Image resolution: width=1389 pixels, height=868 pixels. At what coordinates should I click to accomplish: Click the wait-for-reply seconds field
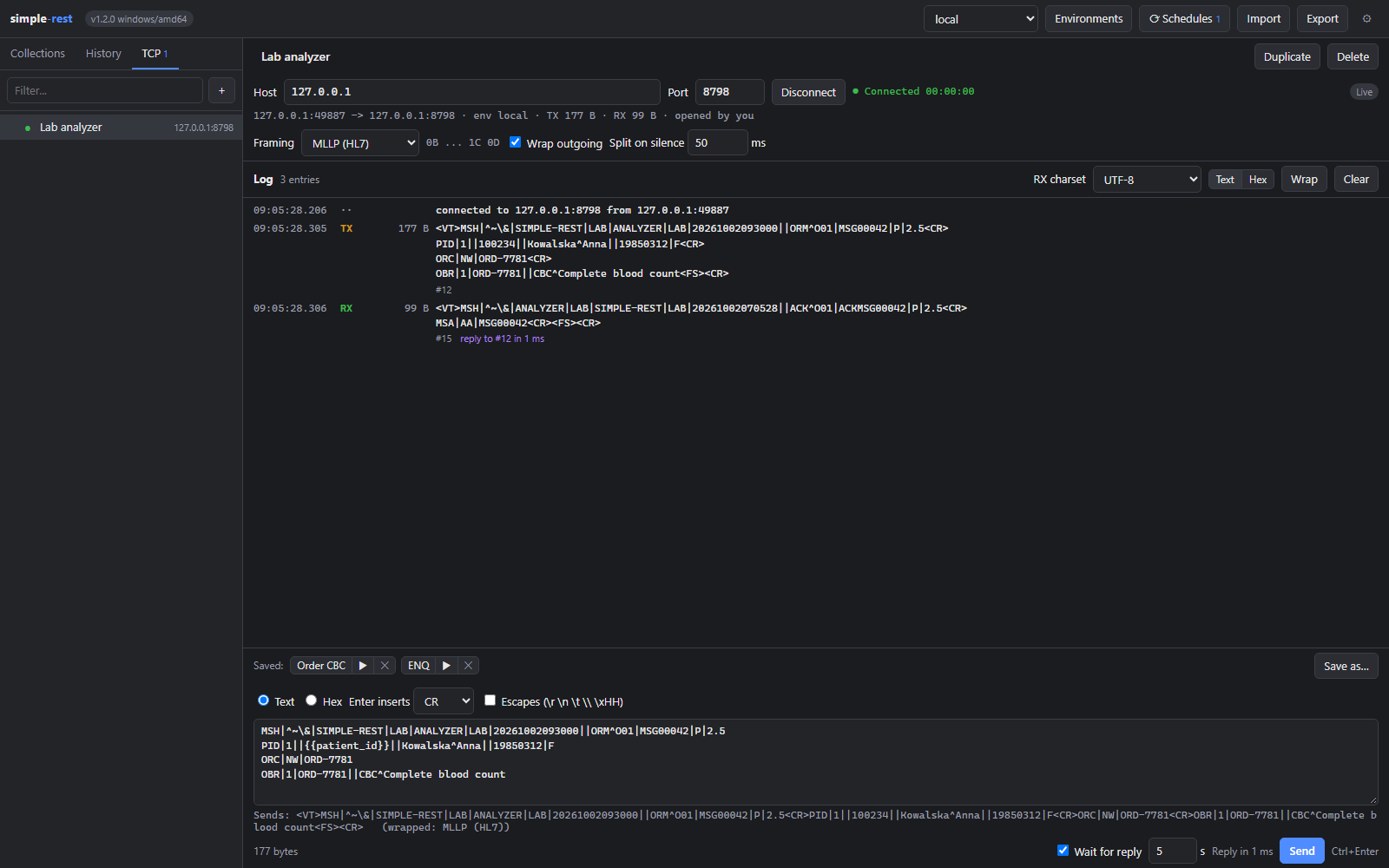[x=1172, y=851]
